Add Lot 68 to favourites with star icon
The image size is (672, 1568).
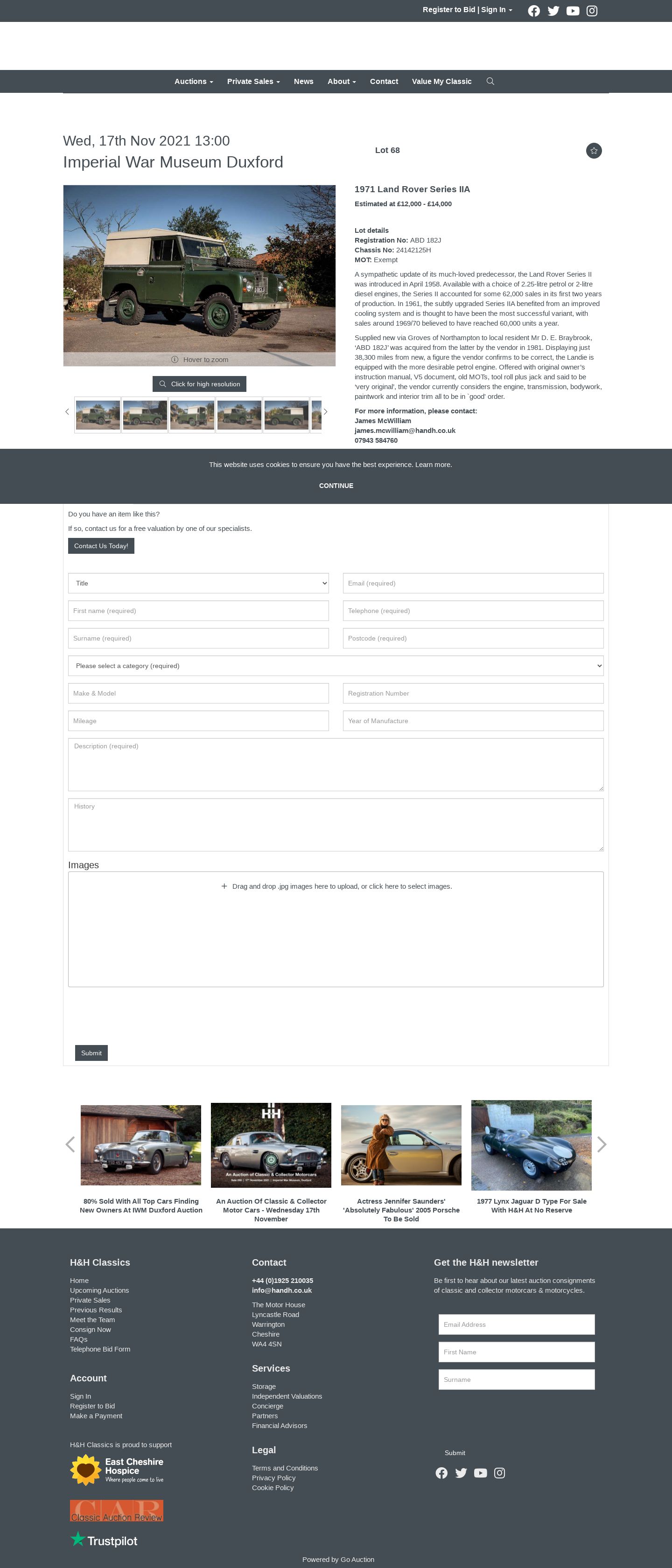(594, 150)
